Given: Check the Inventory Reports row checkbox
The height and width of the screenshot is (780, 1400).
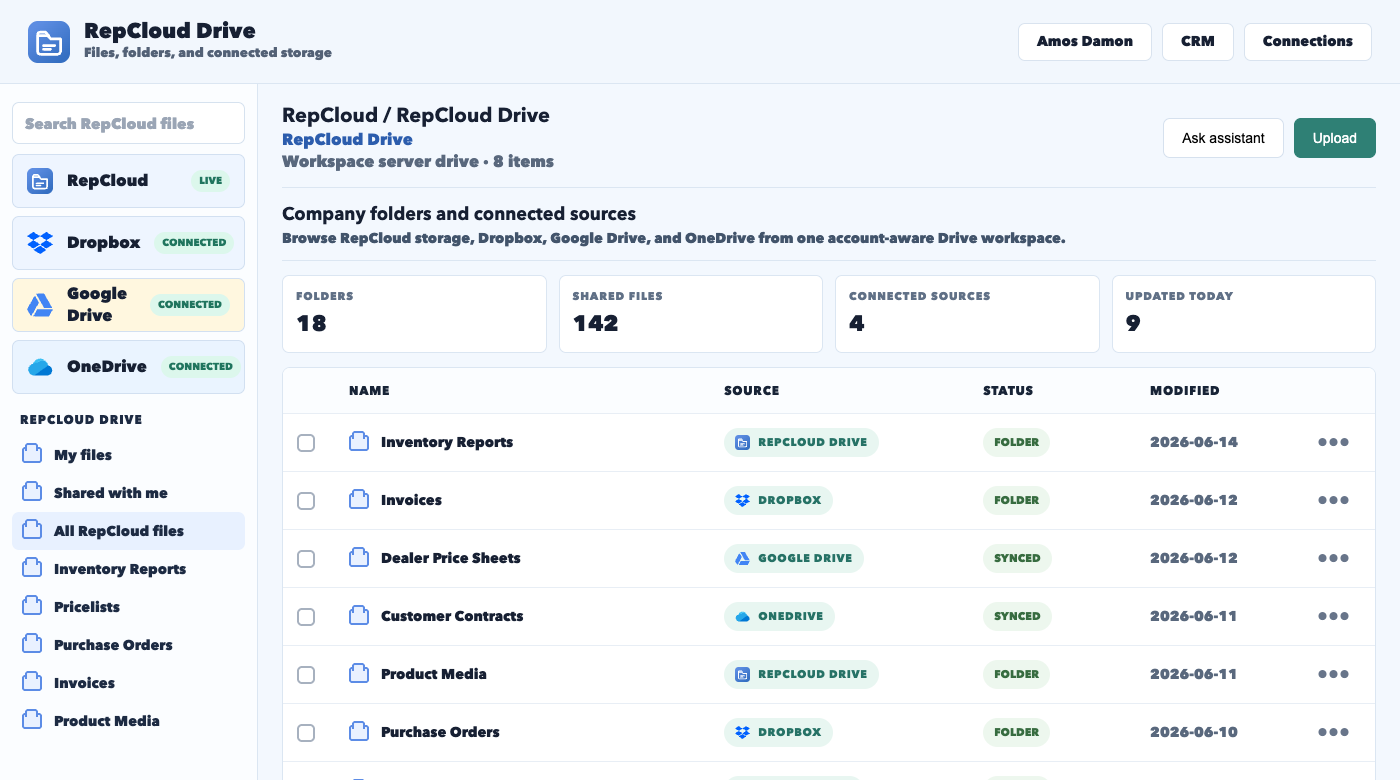Looking at the screenshot, I should tap(306, 443).
